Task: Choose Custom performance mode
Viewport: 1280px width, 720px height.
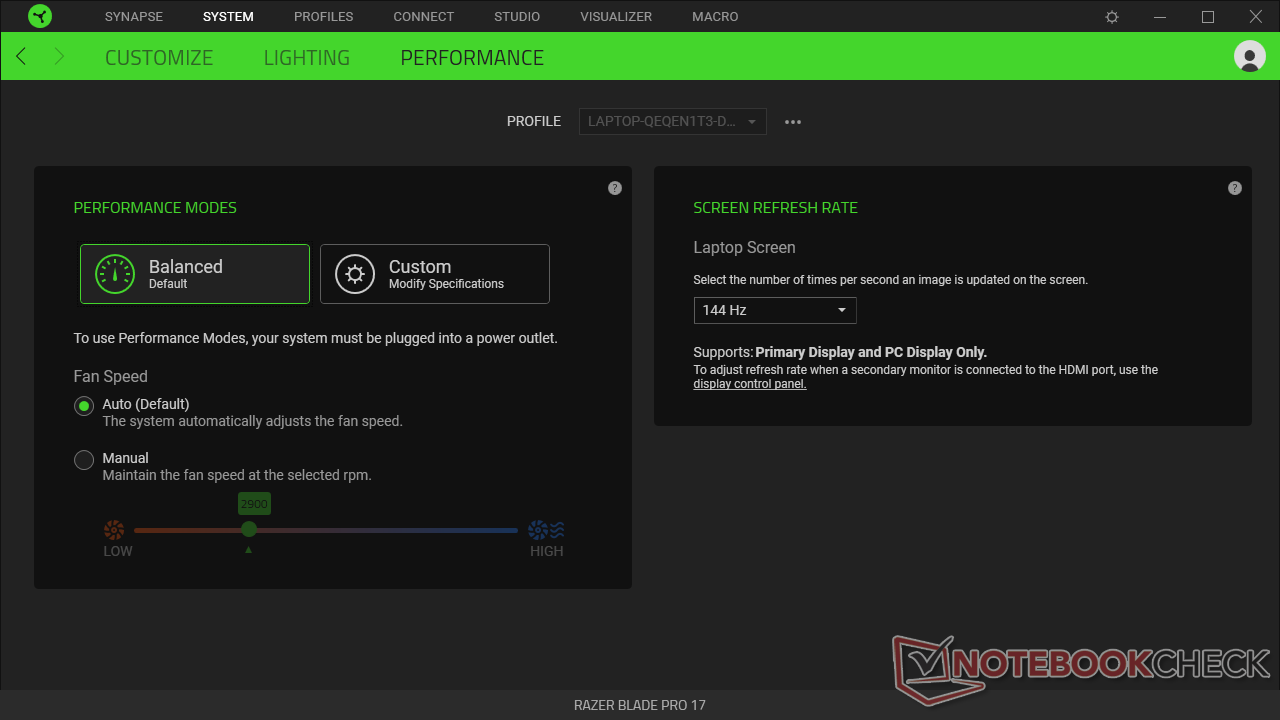Action: click(x=435, y=274)
